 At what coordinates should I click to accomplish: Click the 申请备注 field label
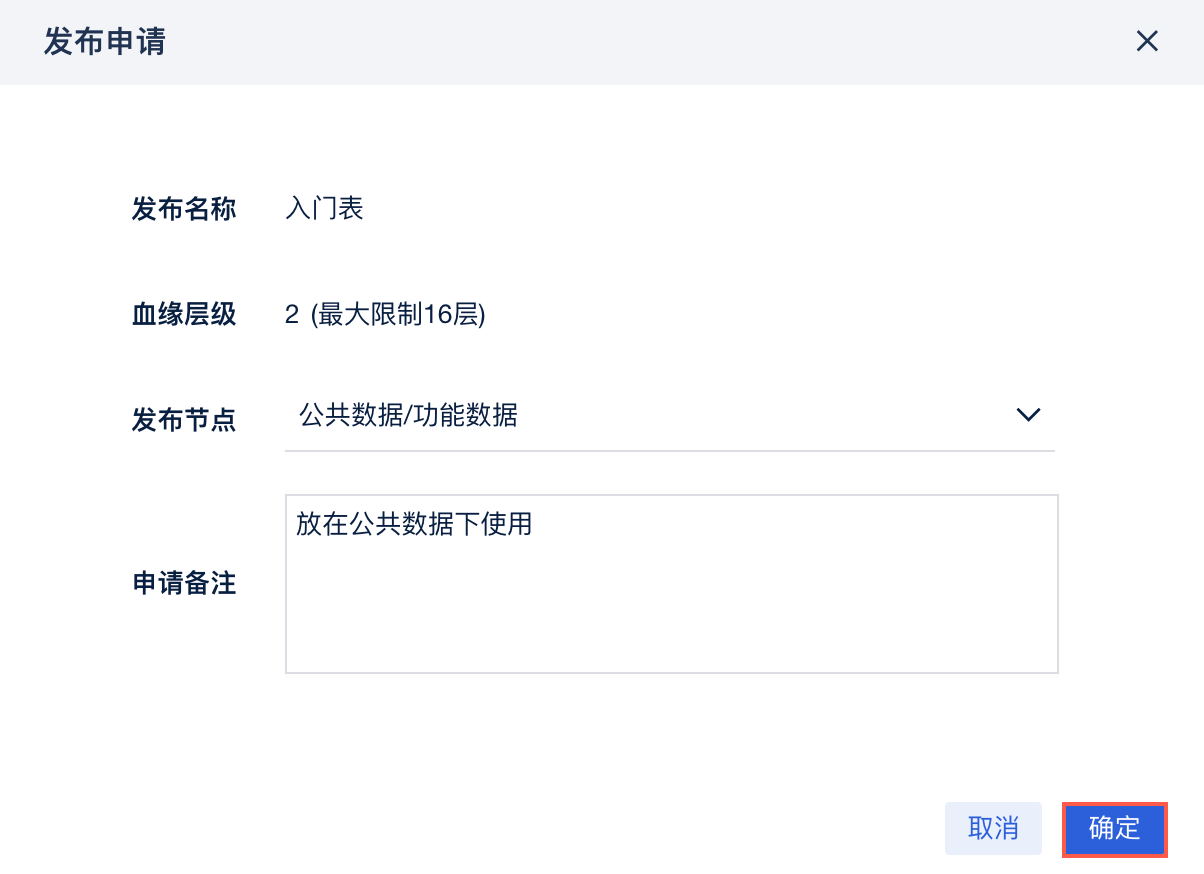(184, 584)
